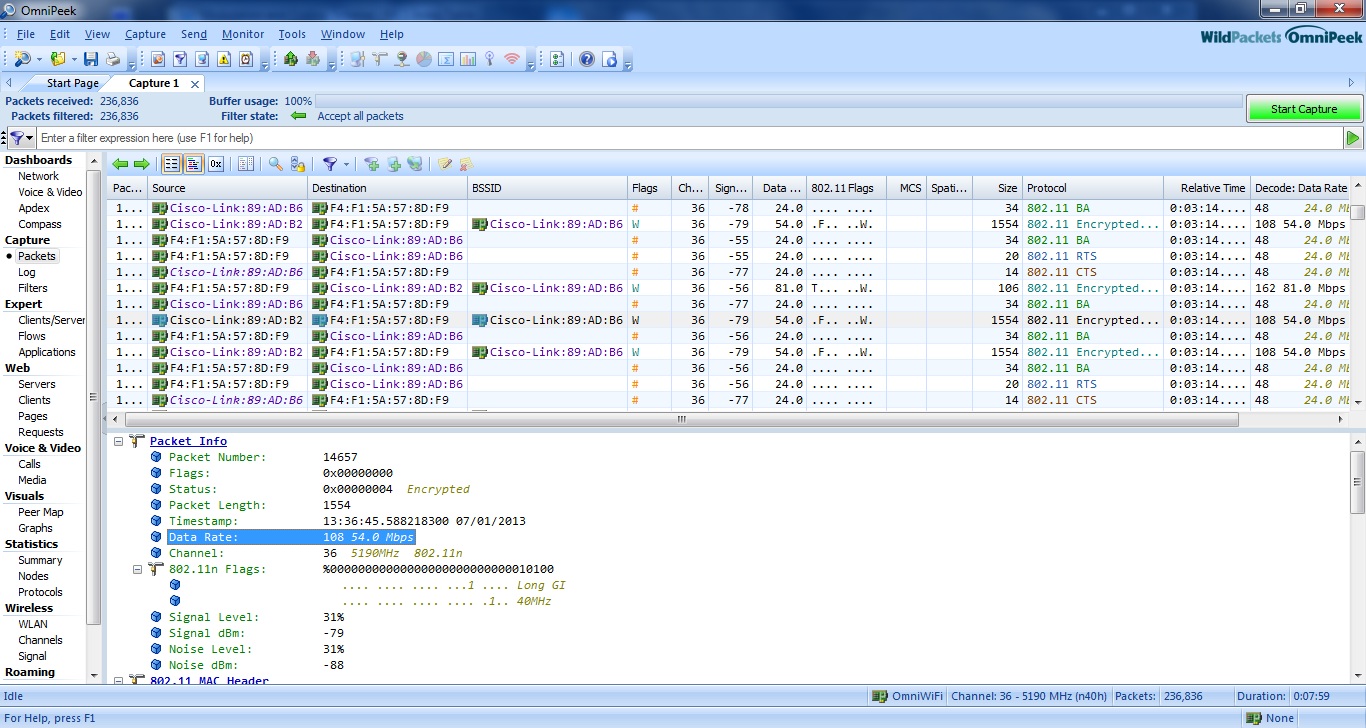Viewport: 1366px width, 728px height.
Task: Open the Help question mark icon
Action: [587, 59]
